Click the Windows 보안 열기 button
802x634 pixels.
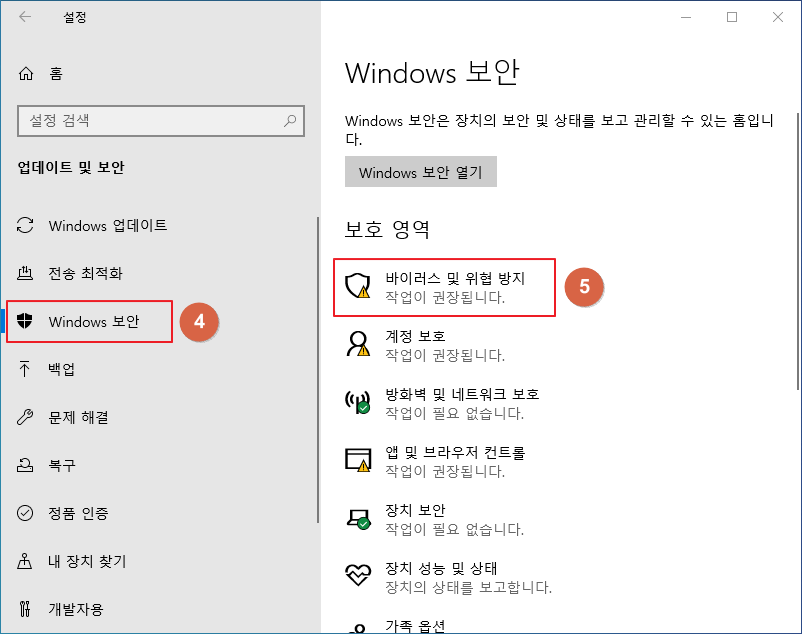tap(420, 172)
